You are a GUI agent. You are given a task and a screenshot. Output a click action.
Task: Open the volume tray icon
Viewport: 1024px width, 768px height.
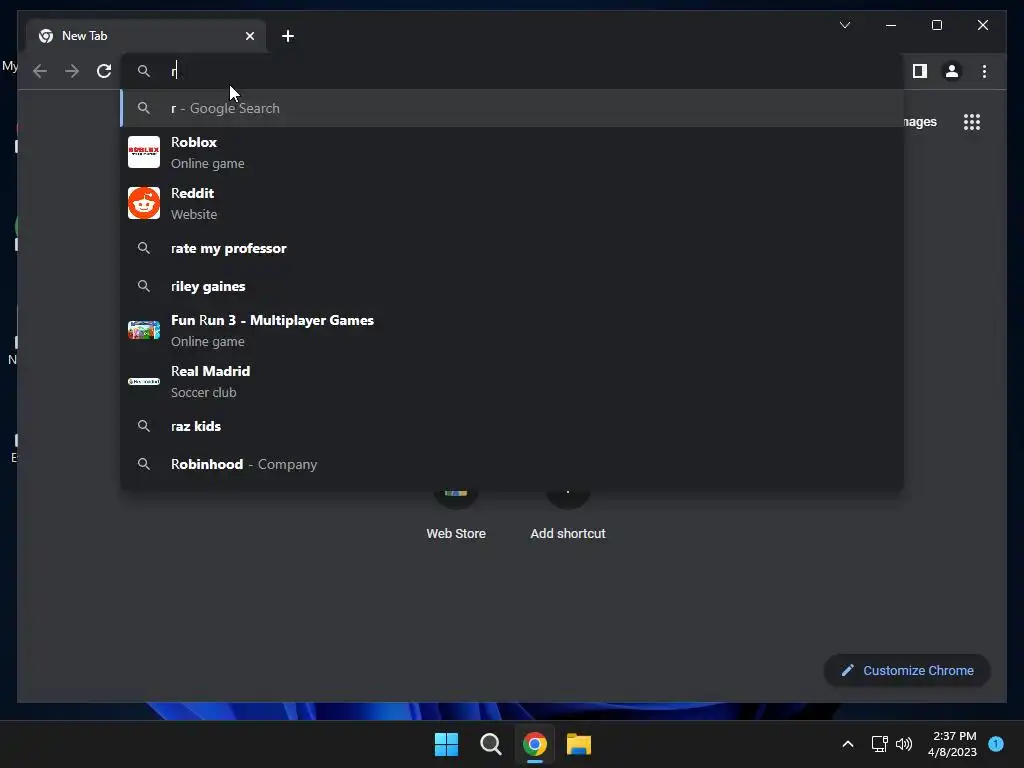point(904,744)
